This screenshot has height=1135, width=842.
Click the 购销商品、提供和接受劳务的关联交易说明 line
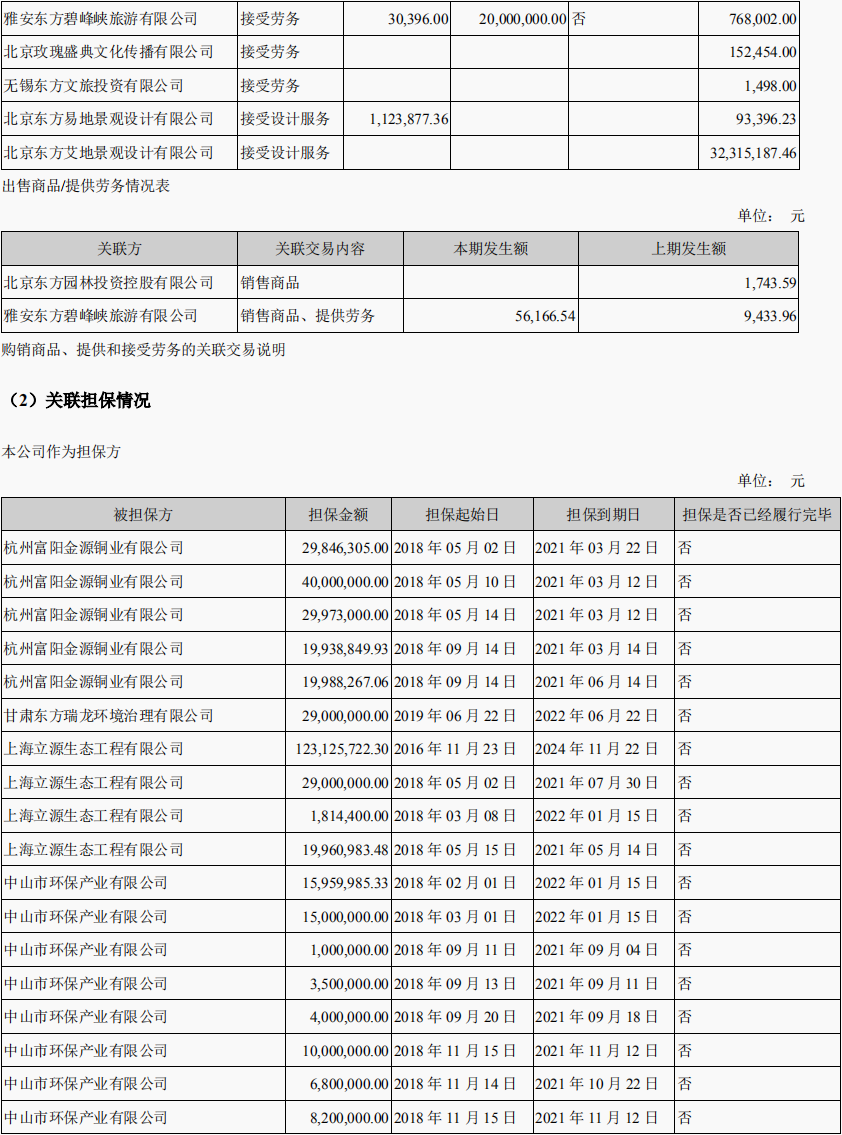tap(144, 350)
